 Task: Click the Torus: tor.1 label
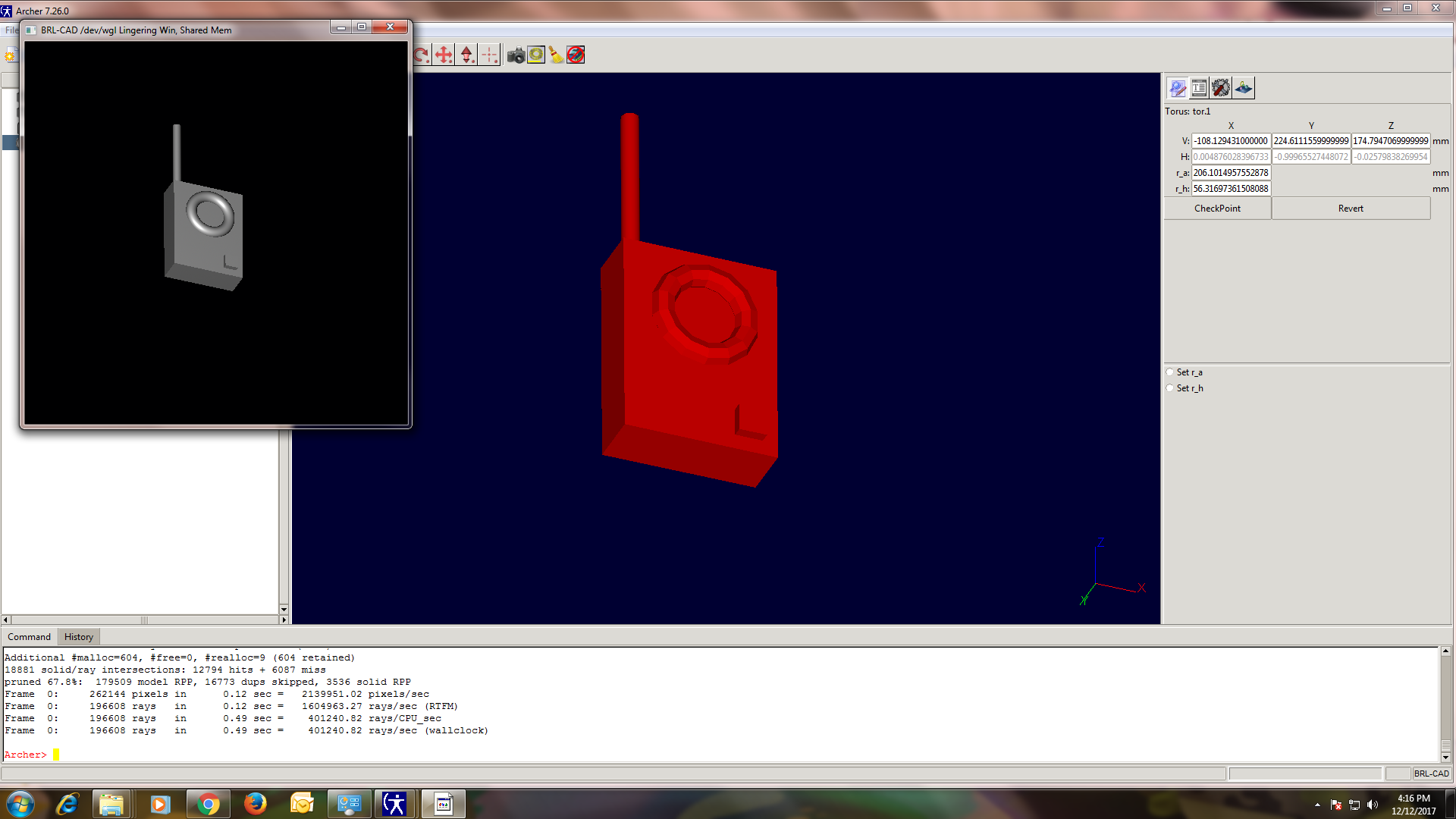click(x=1188, y=111)
